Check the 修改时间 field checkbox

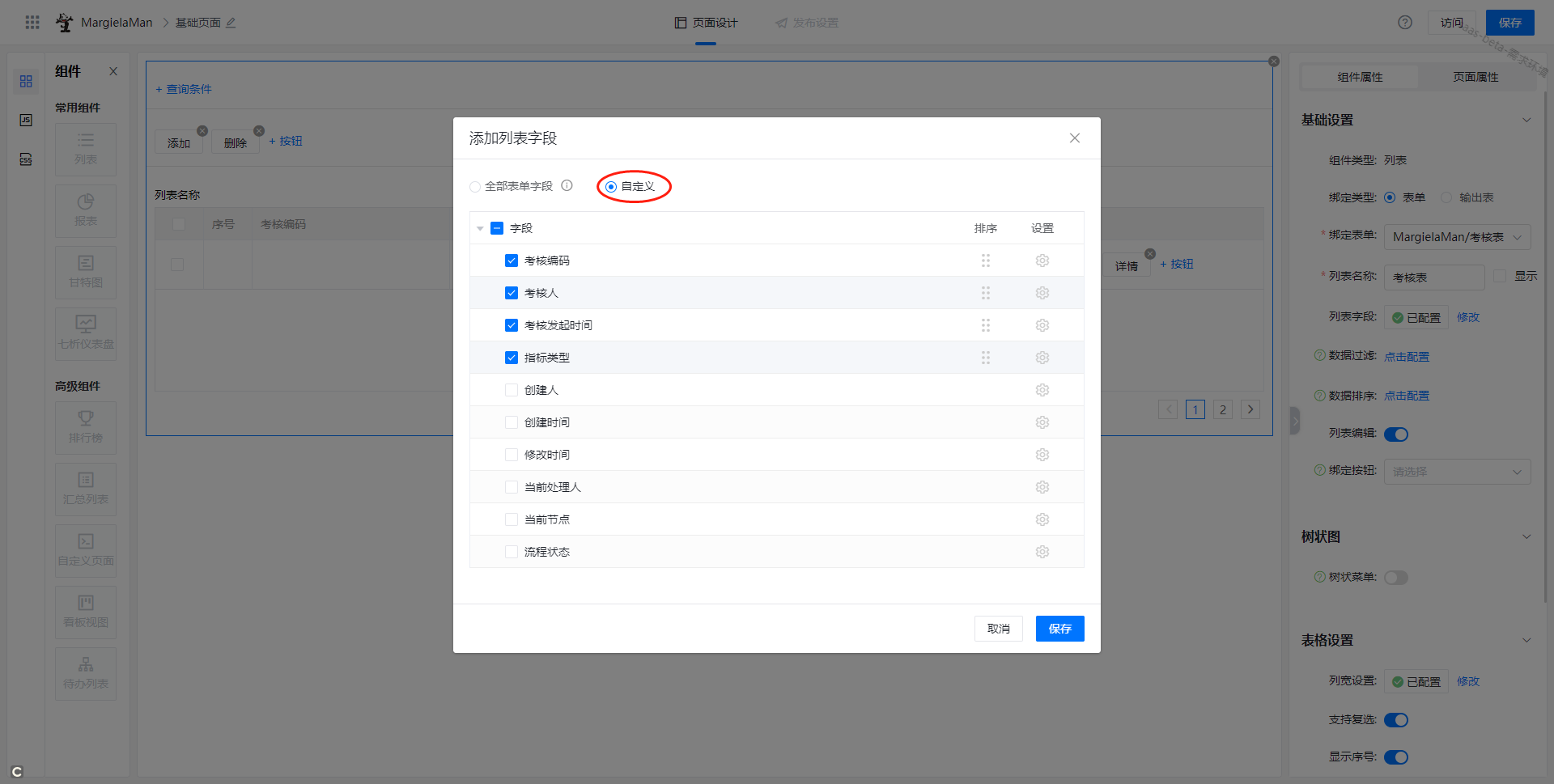(512, 455)
